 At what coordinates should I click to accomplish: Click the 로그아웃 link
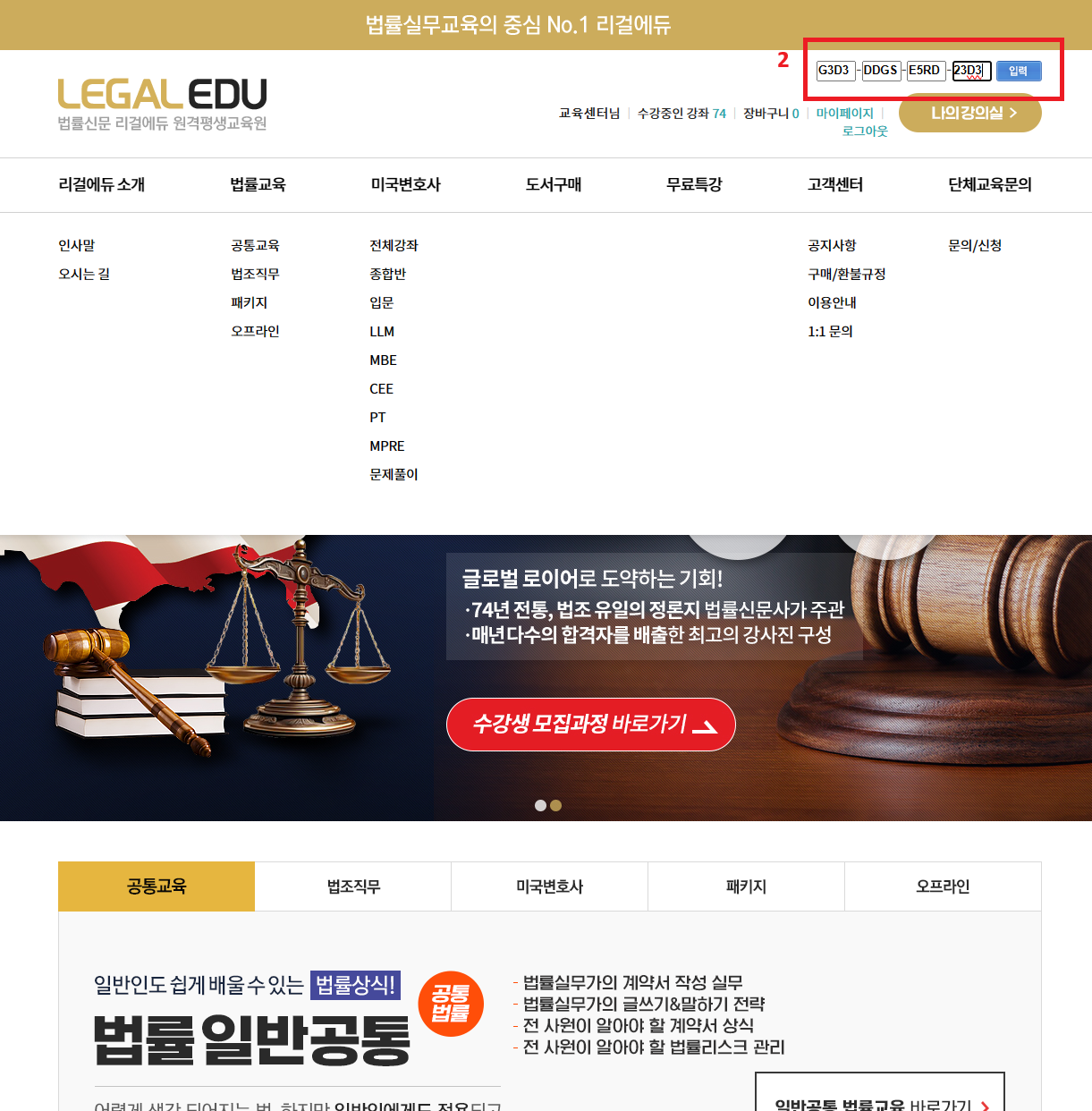pos(865,131)
